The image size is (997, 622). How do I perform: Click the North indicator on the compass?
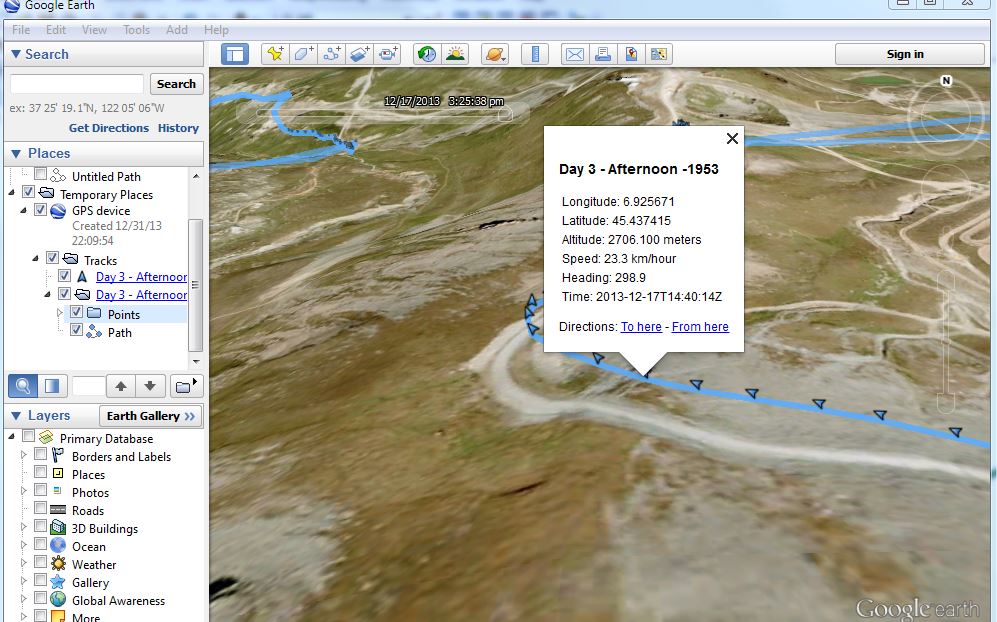[946, 81]
